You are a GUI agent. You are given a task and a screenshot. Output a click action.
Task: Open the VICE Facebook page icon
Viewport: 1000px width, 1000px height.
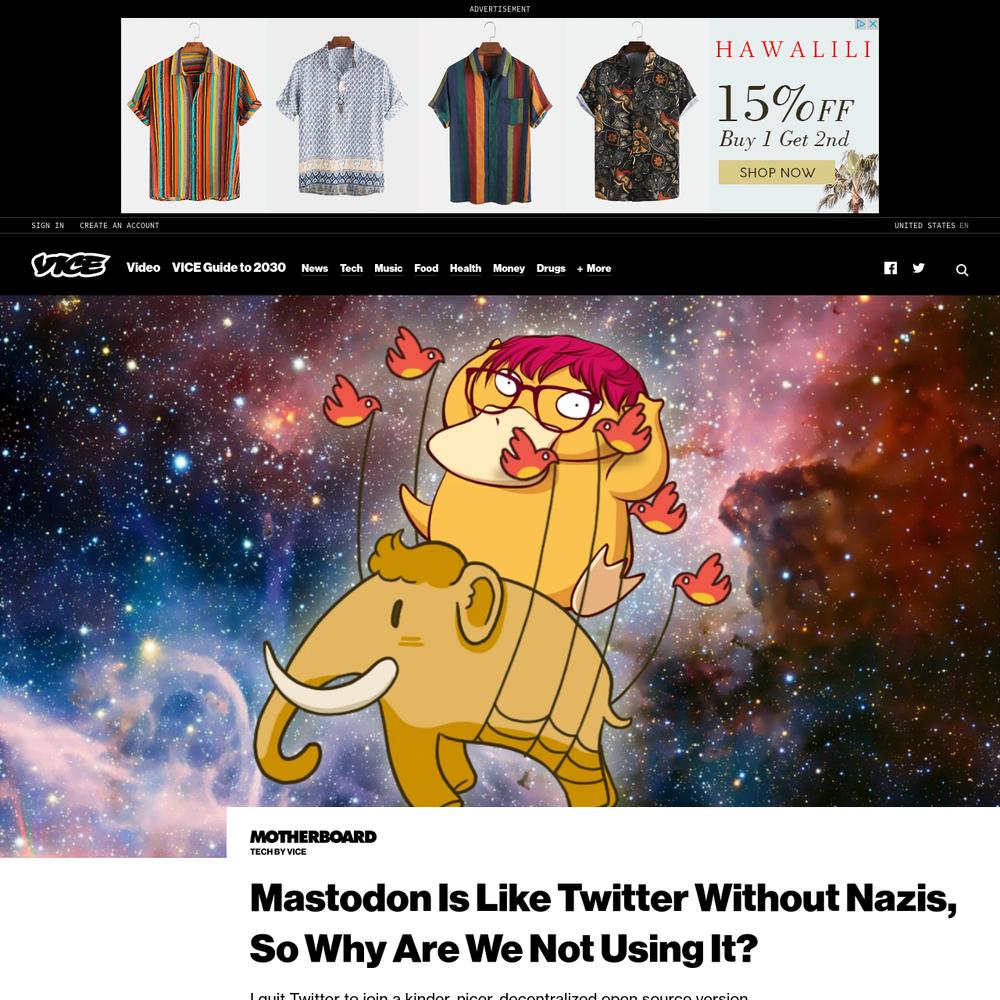[890, 268]
